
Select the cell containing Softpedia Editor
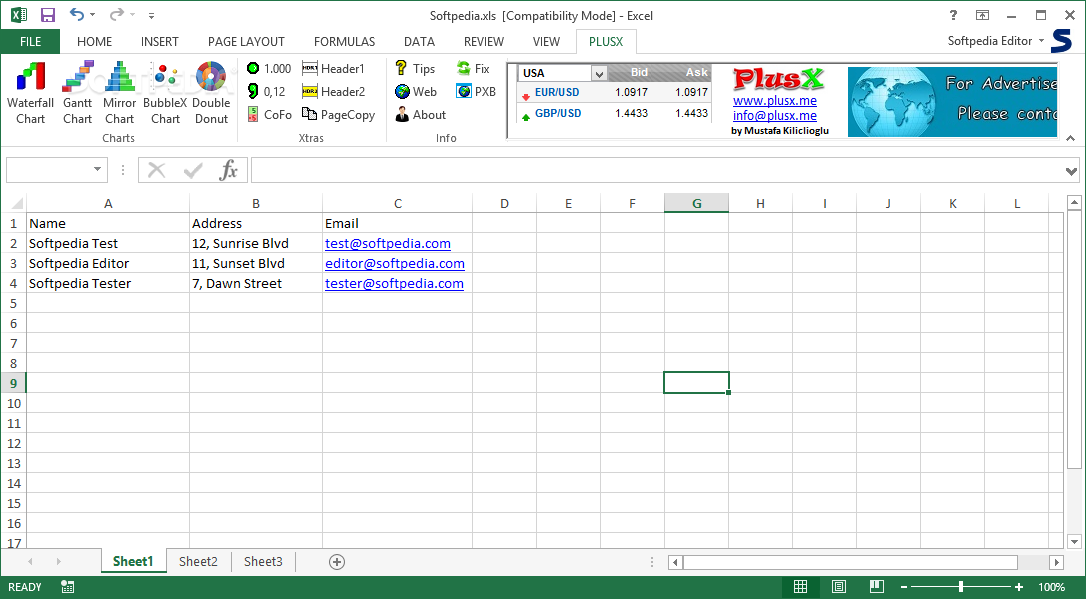(108, 264)
